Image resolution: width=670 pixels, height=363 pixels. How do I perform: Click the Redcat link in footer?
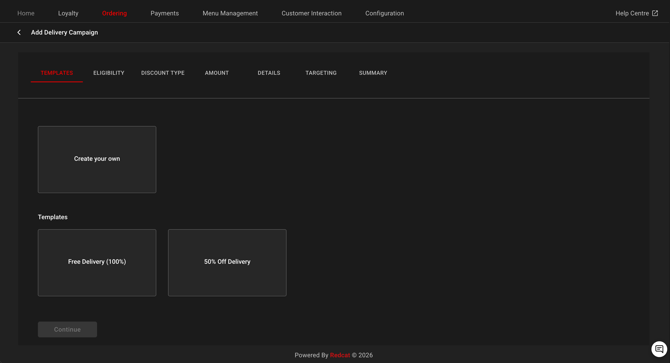340,355
